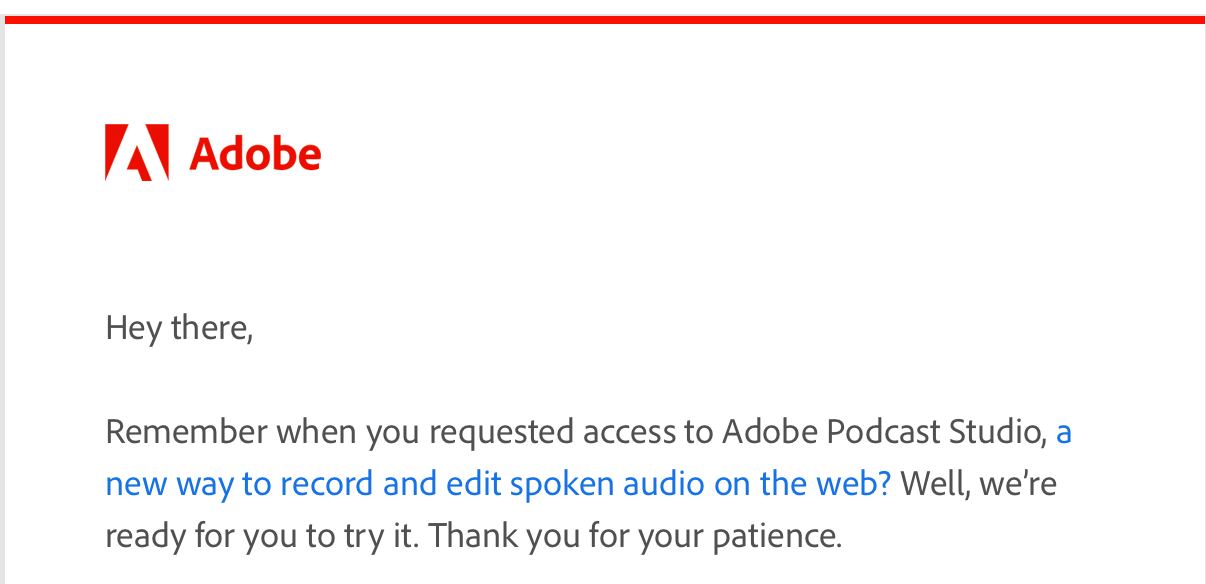Click the word "record" in the blue link

[330, 484]
